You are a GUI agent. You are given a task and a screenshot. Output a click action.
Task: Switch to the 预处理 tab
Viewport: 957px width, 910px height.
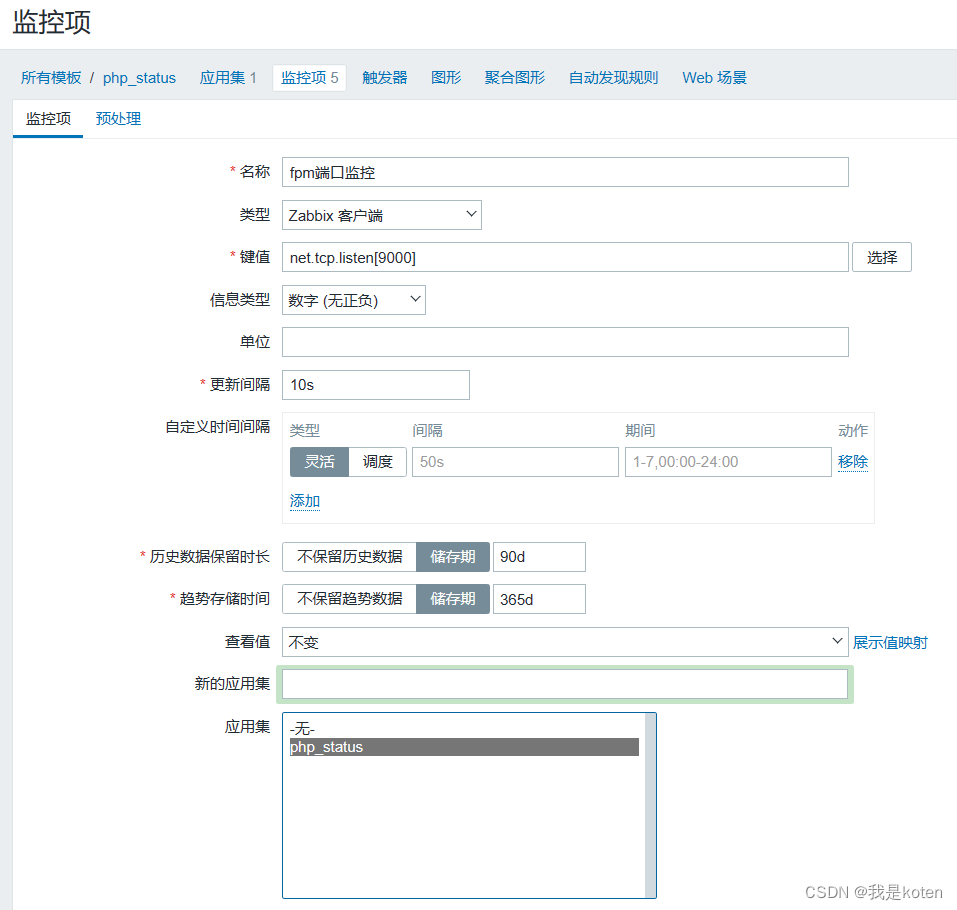[x=118, y=119]
